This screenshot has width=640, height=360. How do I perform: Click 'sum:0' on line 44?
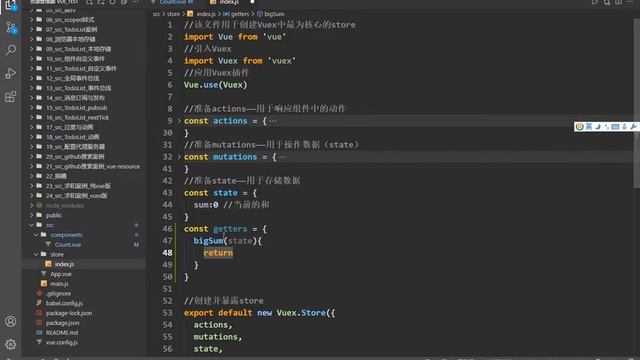pyautogui.click(x=206, y=205)
